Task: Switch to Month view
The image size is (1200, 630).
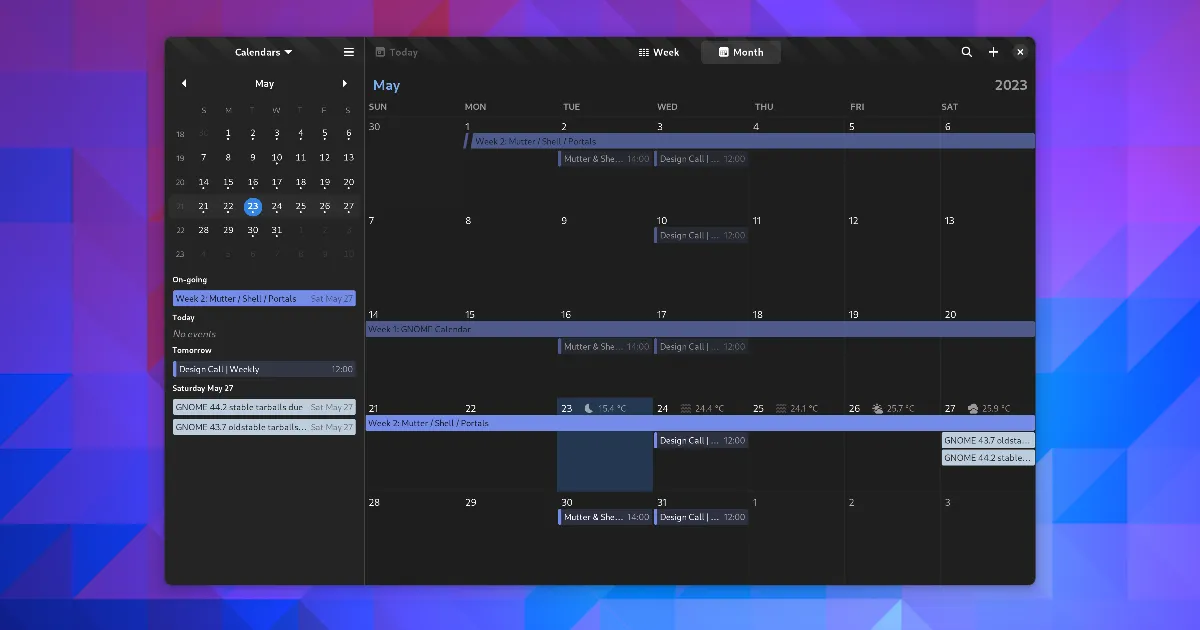Action: [741, 52]
